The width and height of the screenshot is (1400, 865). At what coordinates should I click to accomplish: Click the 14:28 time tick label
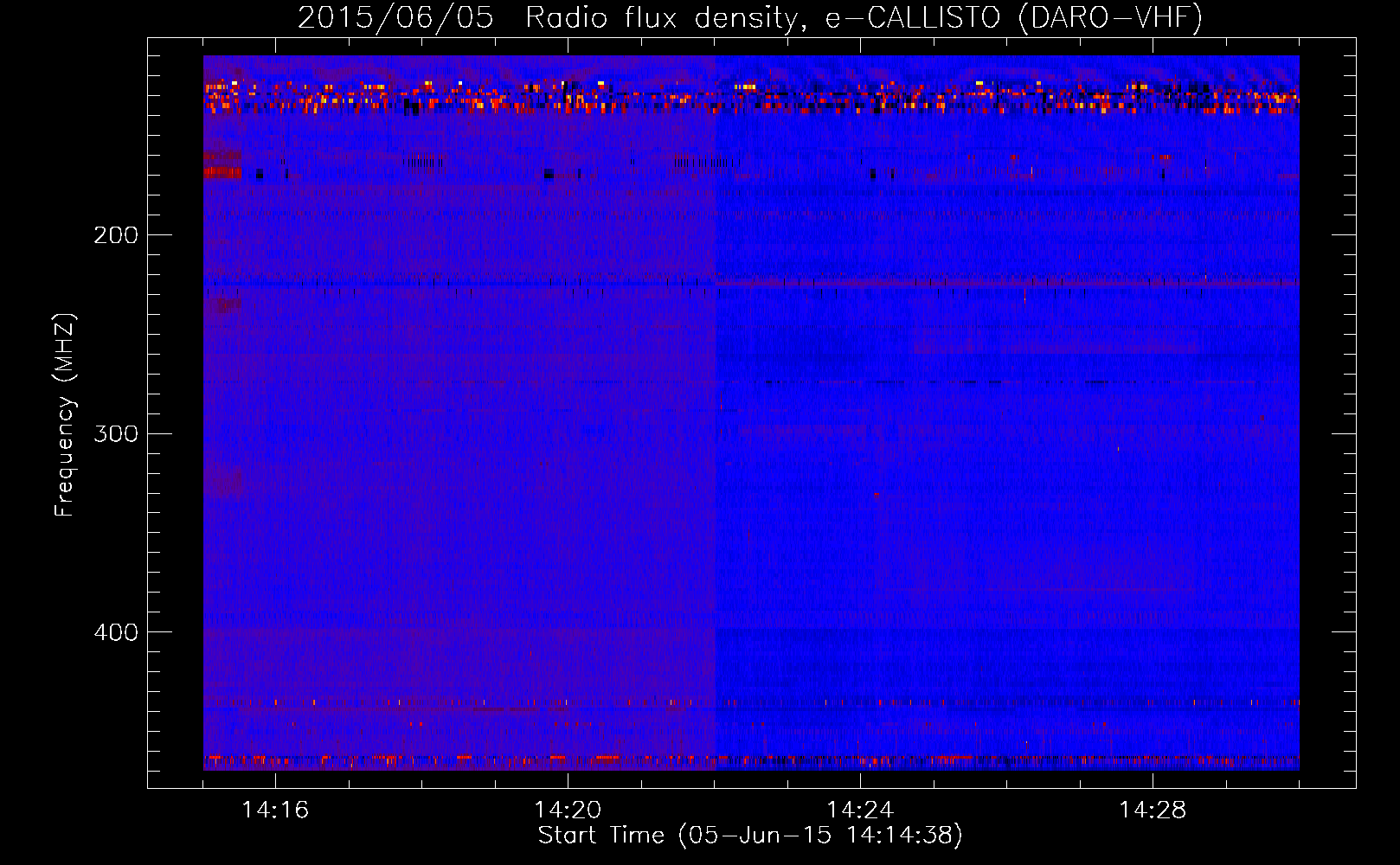coord(1153,811)
